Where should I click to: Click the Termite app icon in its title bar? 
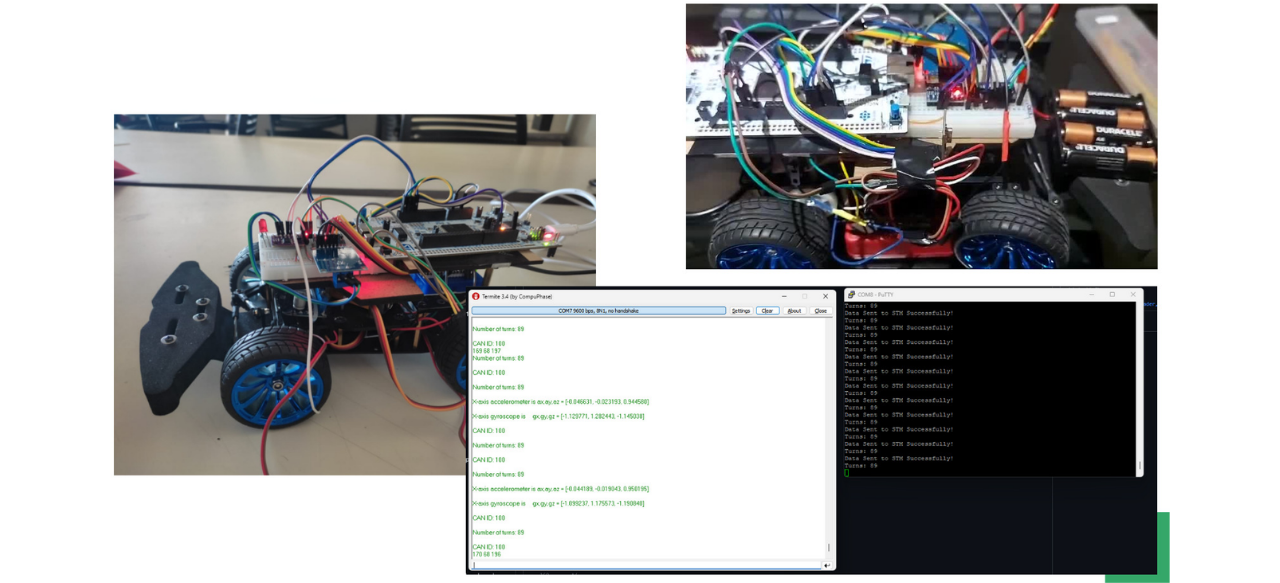tap(476, 296)
